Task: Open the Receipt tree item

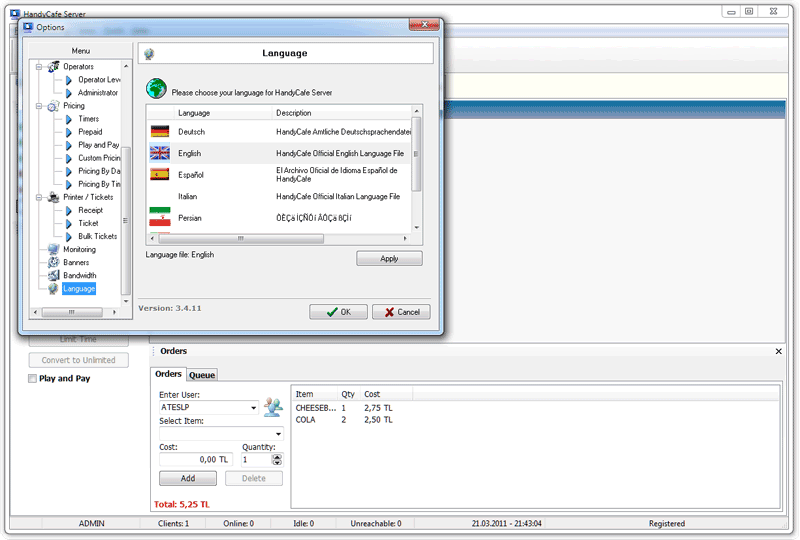Action: tap(90, 211)
